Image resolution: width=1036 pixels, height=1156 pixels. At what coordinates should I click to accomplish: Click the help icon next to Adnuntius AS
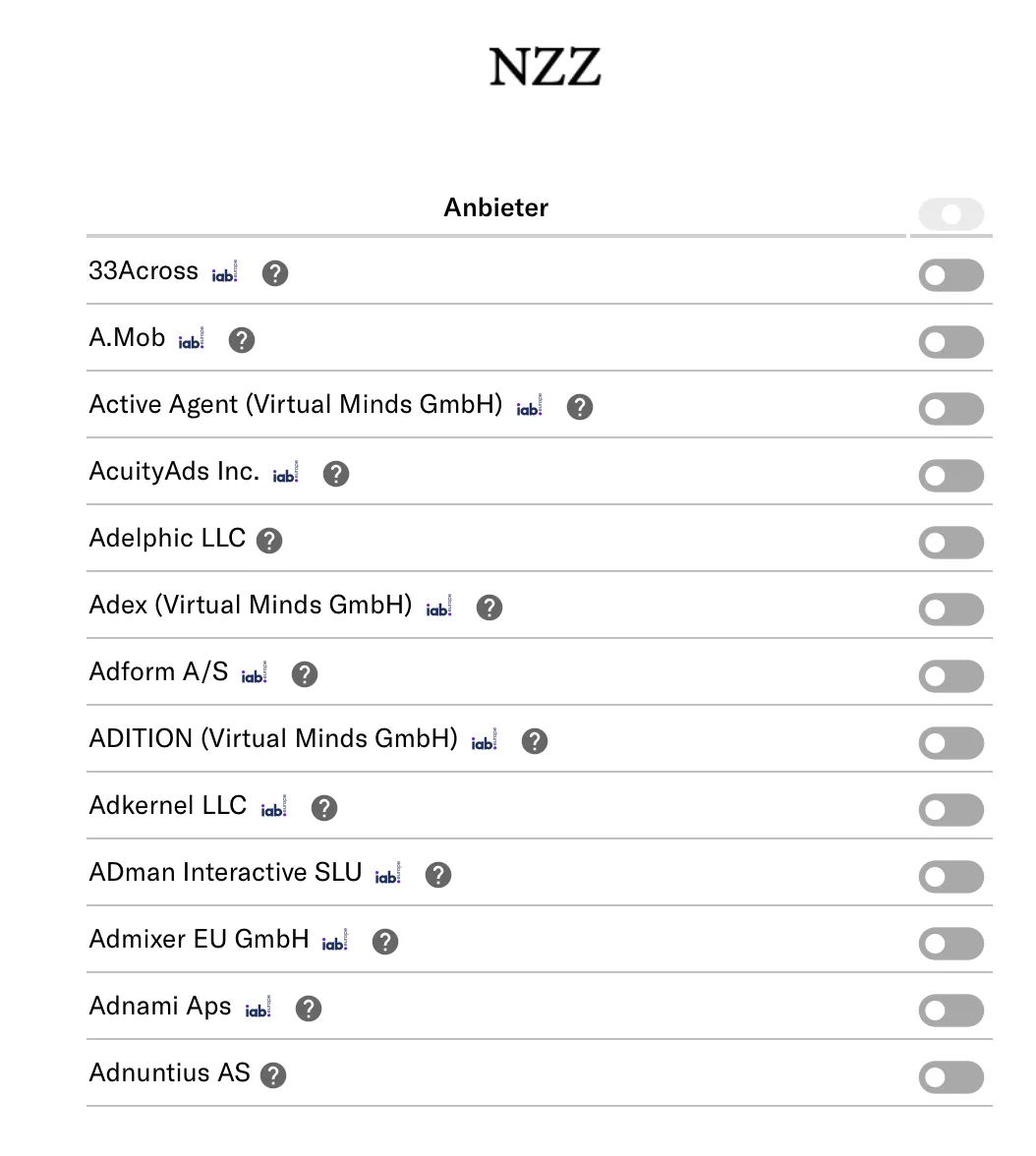coord(273,1074)
